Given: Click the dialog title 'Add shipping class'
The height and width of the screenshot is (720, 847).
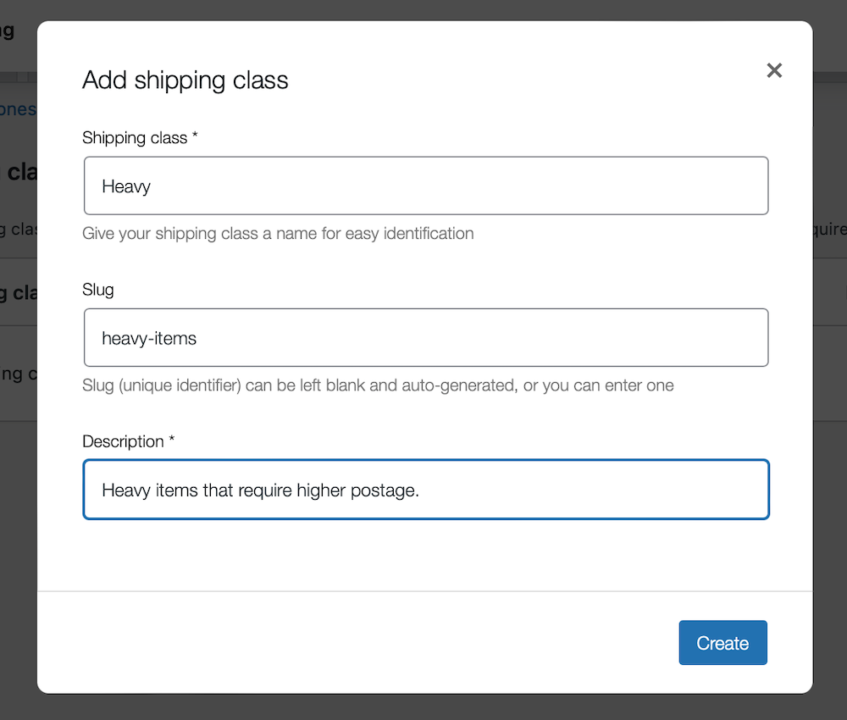Looking at the screenshot, I should [x=185, y=80].
